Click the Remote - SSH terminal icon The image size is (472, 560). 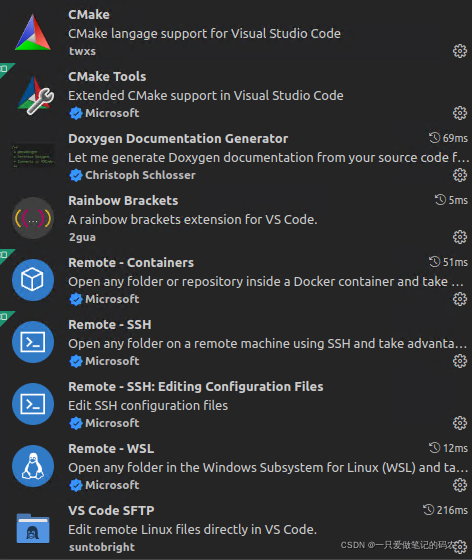[33, 342]
